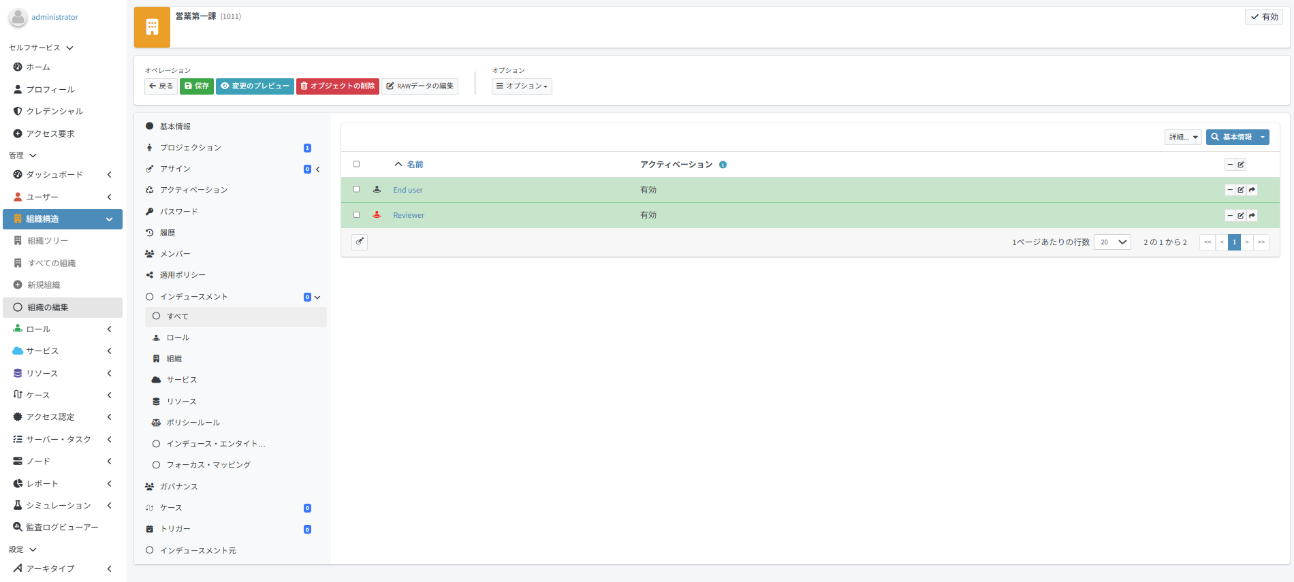Expand the ダッシュボード sidebar menu
Image resolution: width=1294 pixels, height=582 pixels.
(x=63, y=175)
